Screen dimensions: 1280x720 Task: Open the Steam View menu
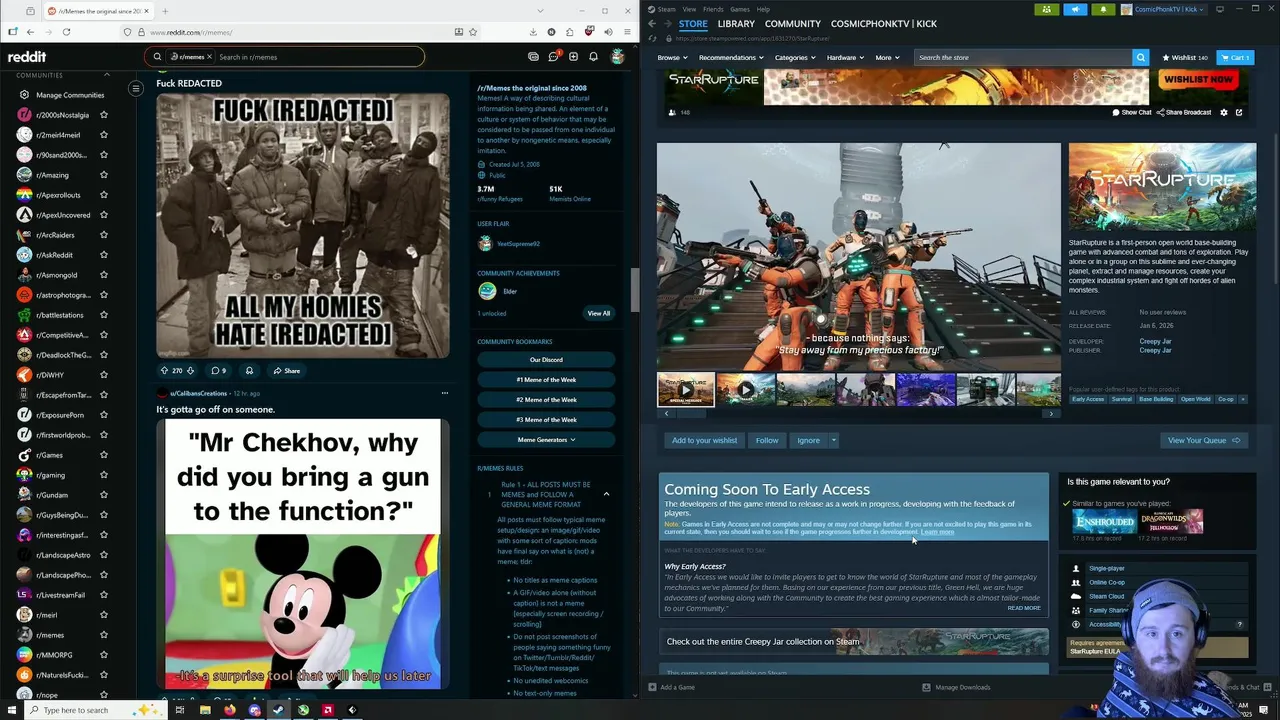689,9
